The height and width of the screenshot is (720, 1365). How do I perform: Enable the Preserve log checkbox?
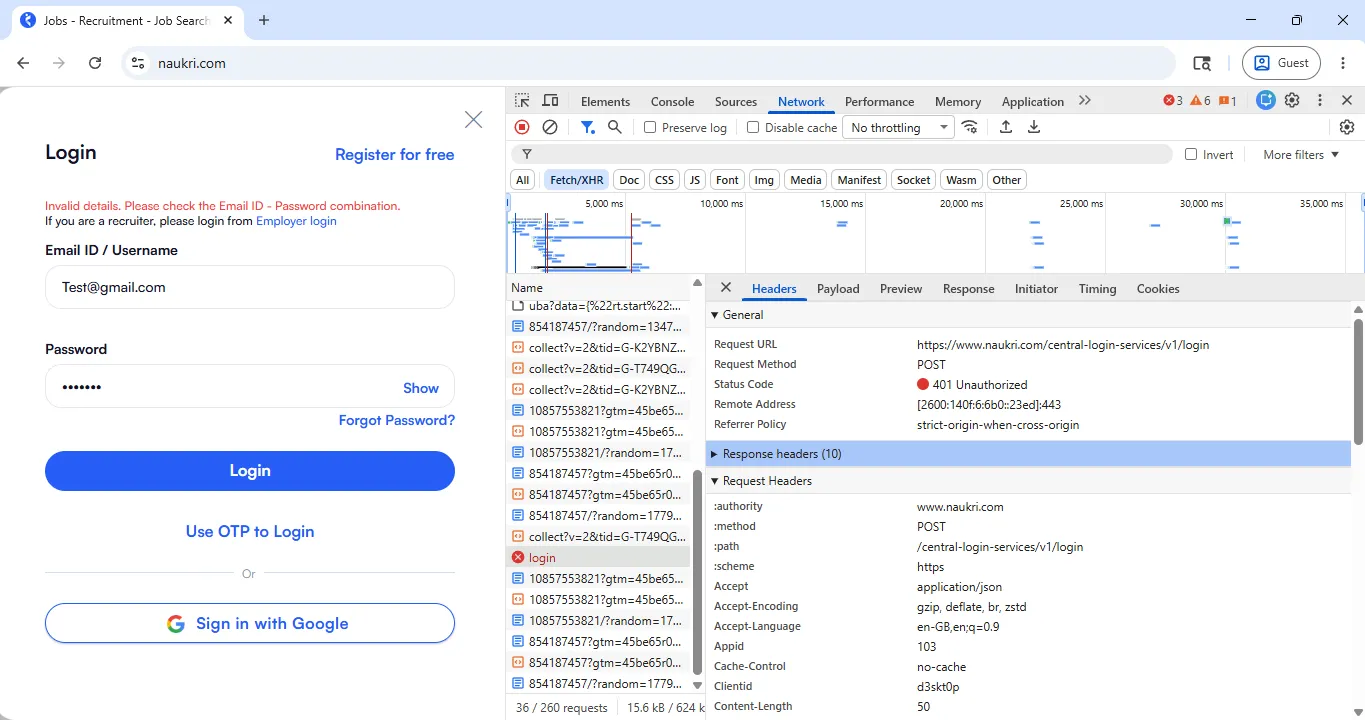pos(650,127)
